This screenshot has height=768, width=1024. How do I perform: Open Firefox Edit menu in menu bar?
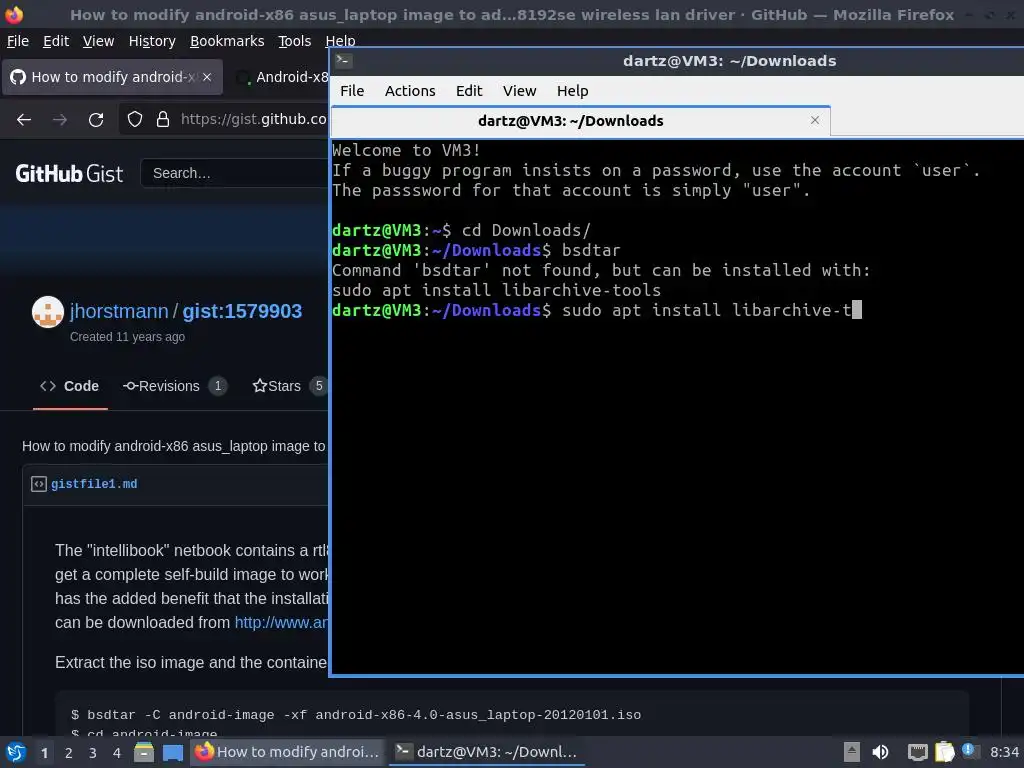pos(56,41)
